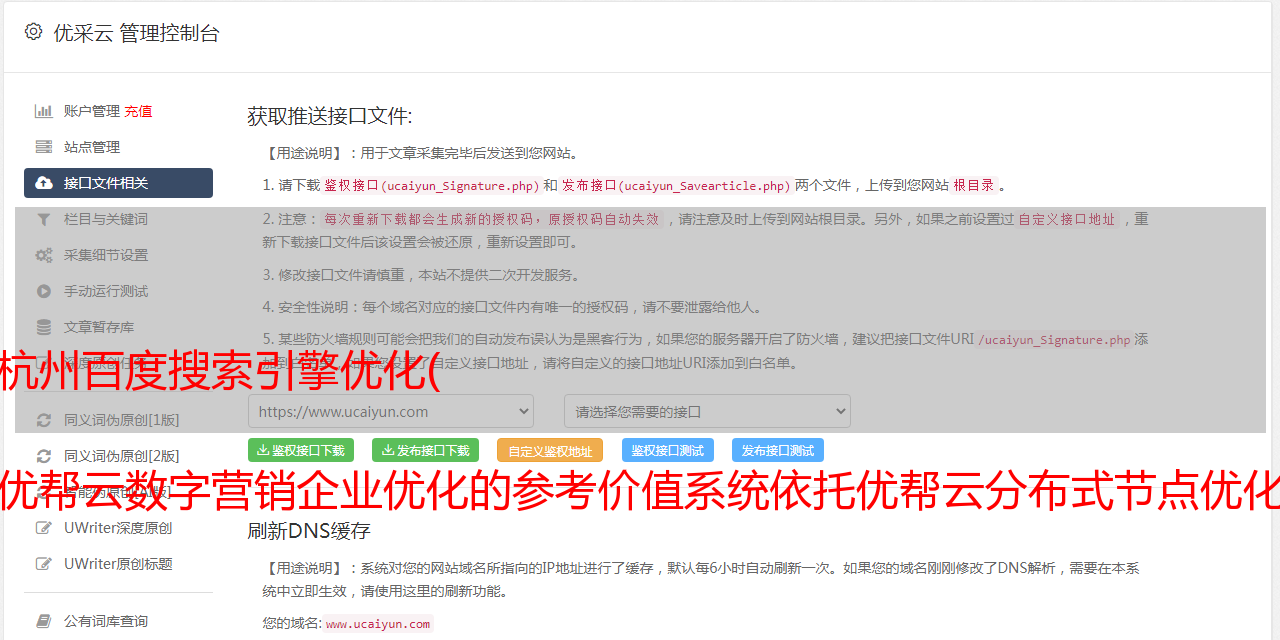The image size is (1280, 640).
Task: Click the 刷新DNS缓存 heading
Action: [x=309, y=531]
